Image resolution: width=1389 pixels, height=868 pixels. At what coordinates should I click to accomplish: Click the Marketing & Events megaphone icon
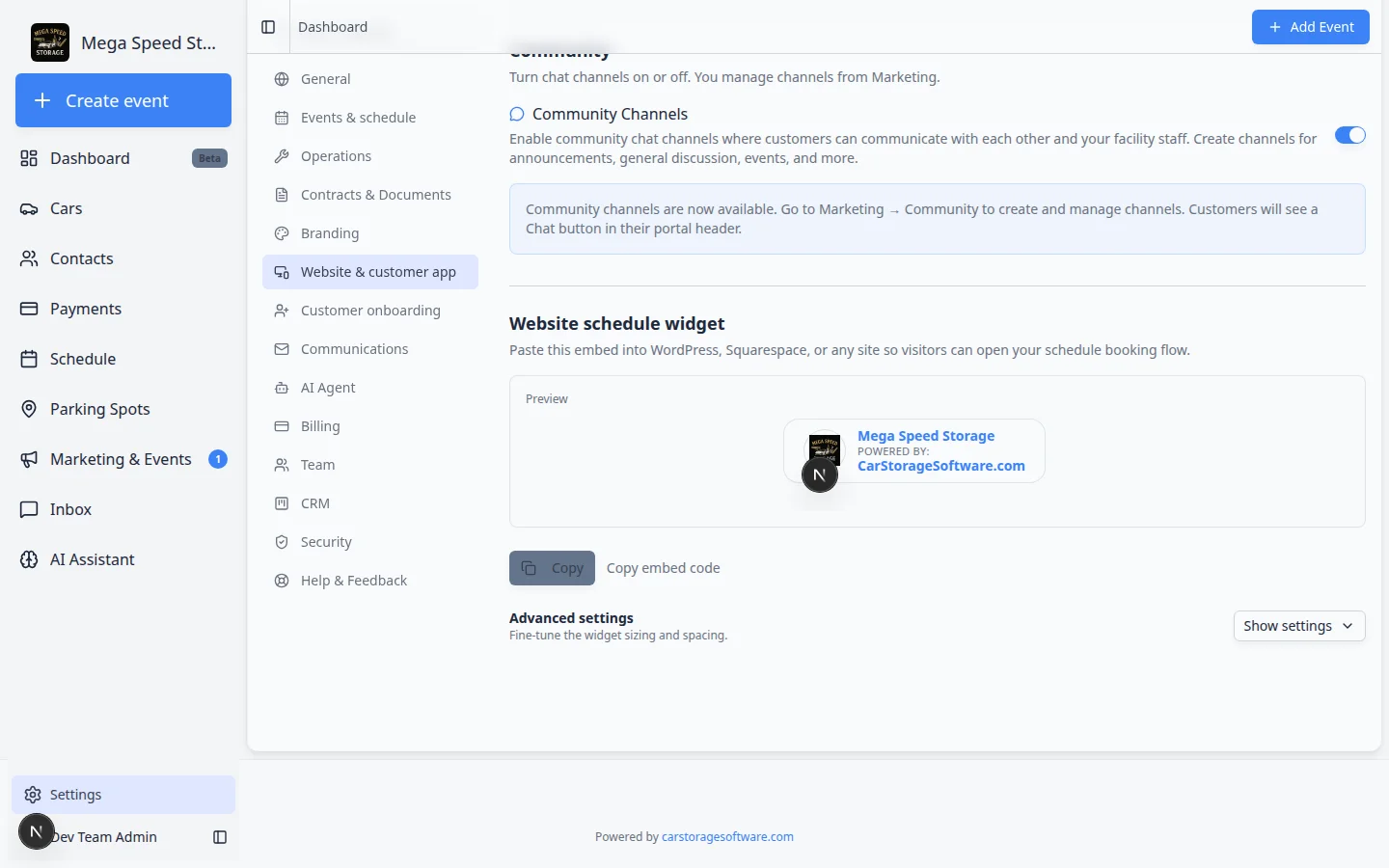coord(29,459)
